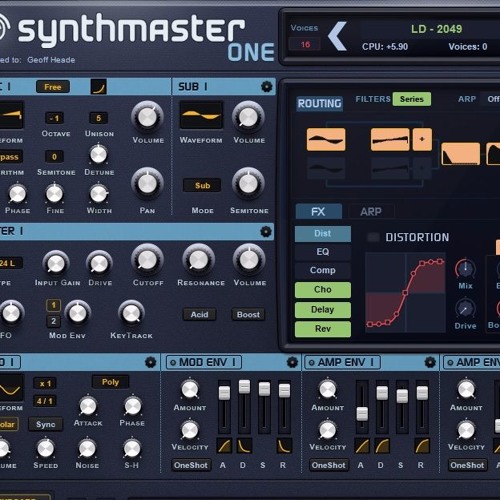Screen dimensions: 500x500
Task: Open the Filter 1 settings gear
Action: [266, 231]
